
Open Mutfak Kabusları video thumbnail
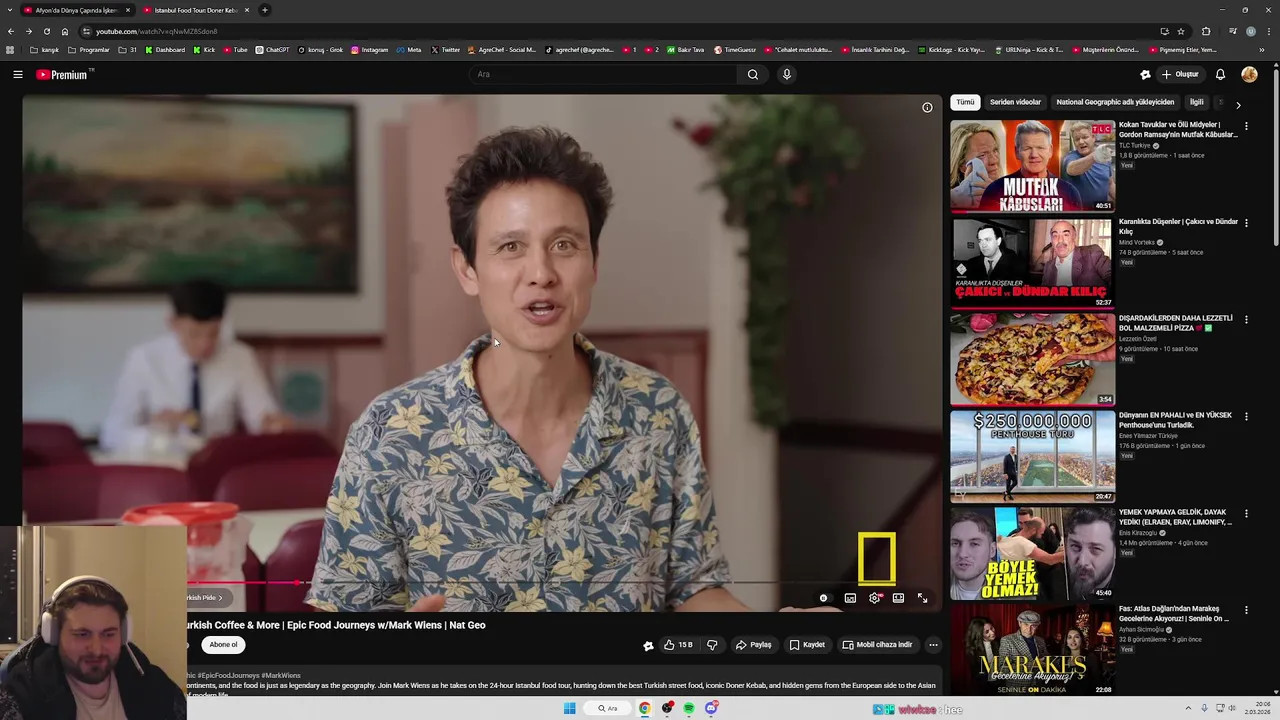pyautogui.click(x=1032, y=166)
